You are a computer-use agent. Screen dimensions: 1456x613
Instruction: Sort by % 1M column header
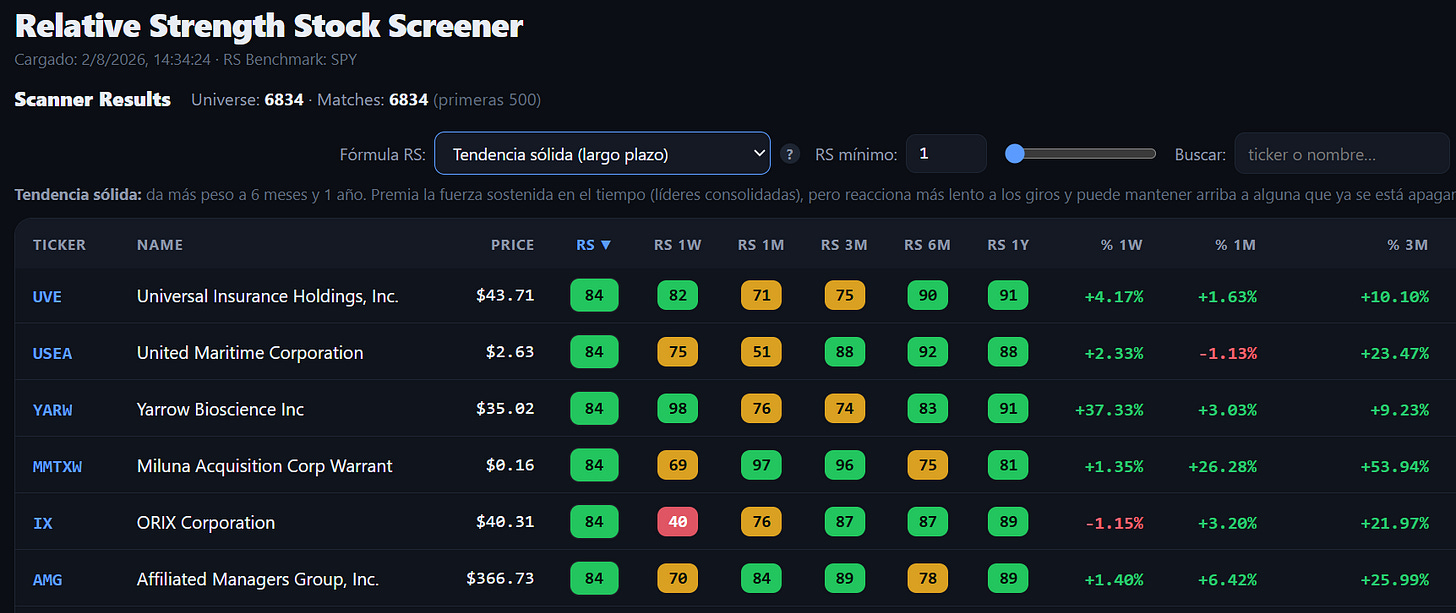point(1235,245)
